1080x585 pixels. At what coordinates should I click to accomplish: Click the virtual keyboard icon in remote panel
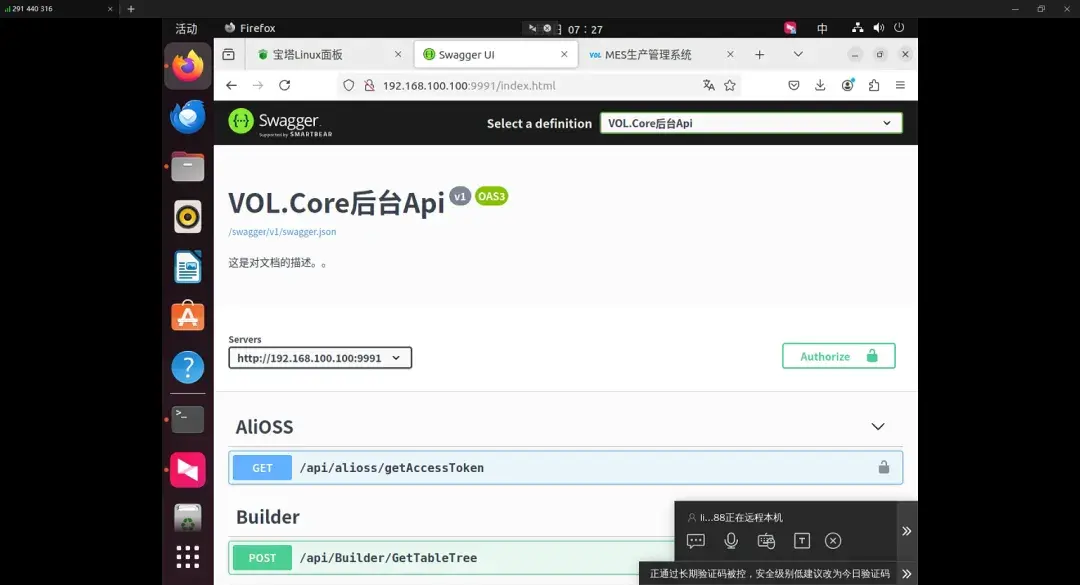click(766, 540)
